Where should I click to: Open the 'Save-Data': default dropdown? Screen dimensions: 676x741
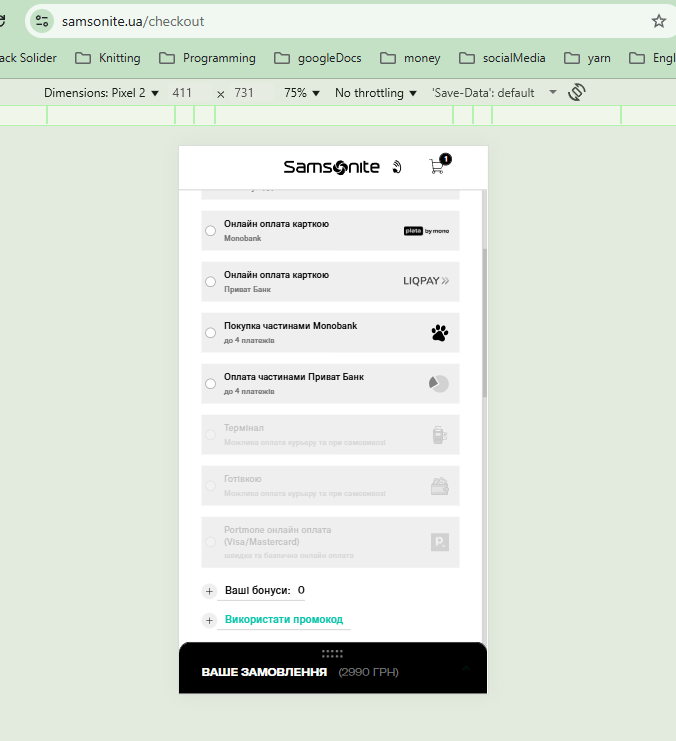click(494, 93)
